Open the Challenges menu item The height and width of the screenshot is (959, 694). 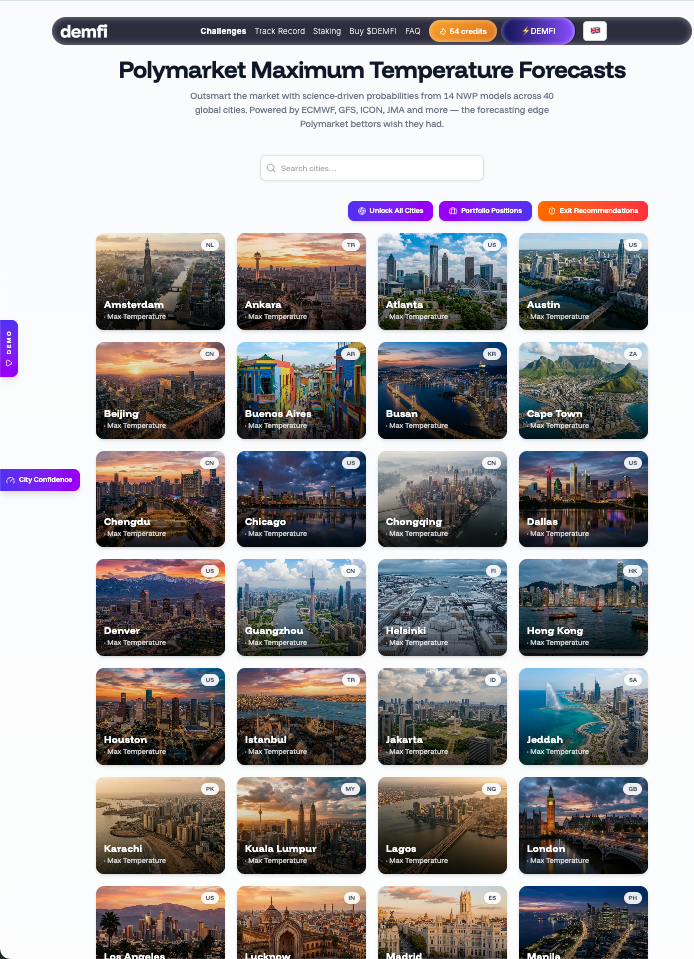point(223,31)
